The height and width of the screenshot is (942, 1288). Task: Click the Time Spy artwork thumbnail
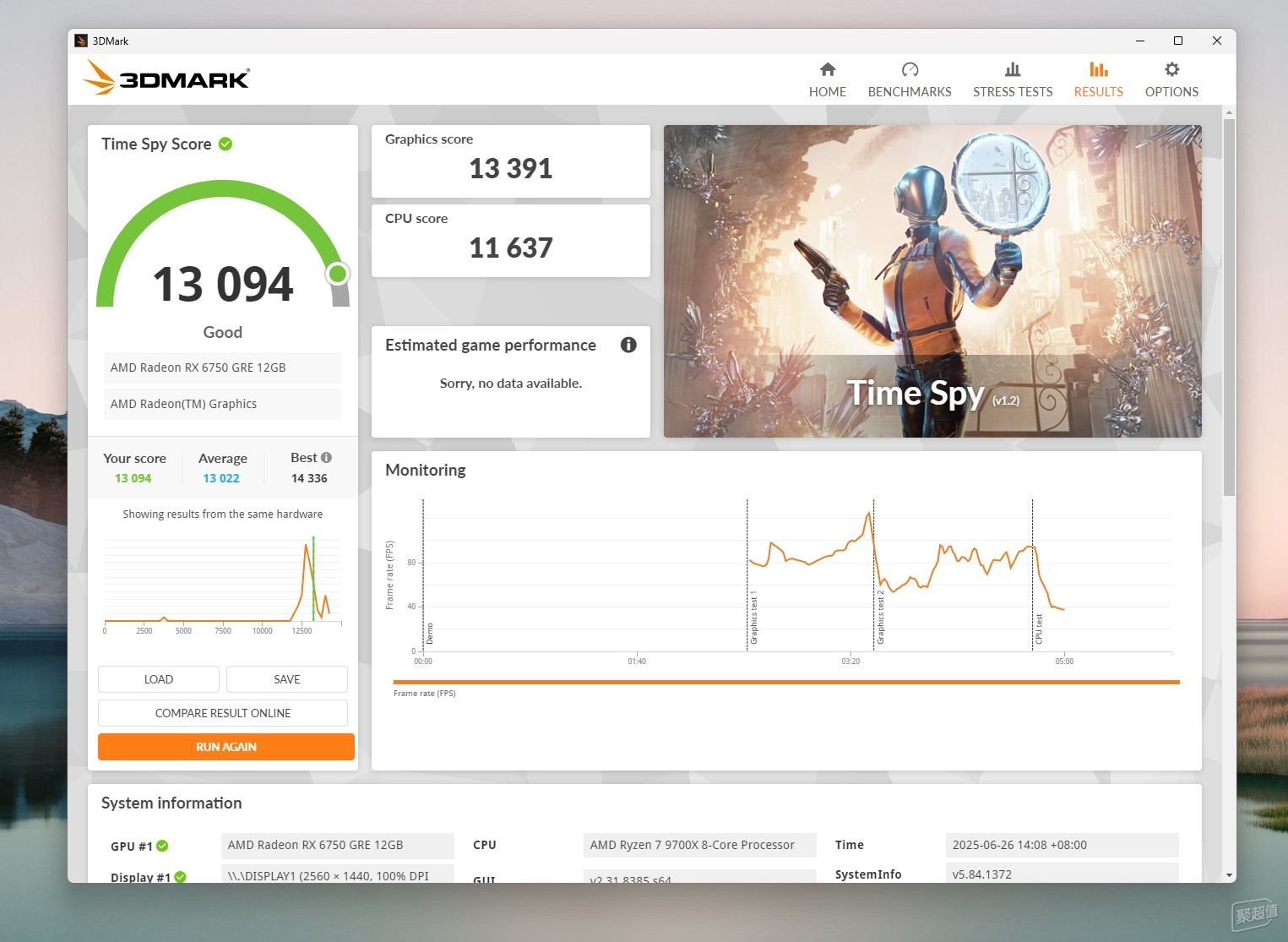coord(932,281)
